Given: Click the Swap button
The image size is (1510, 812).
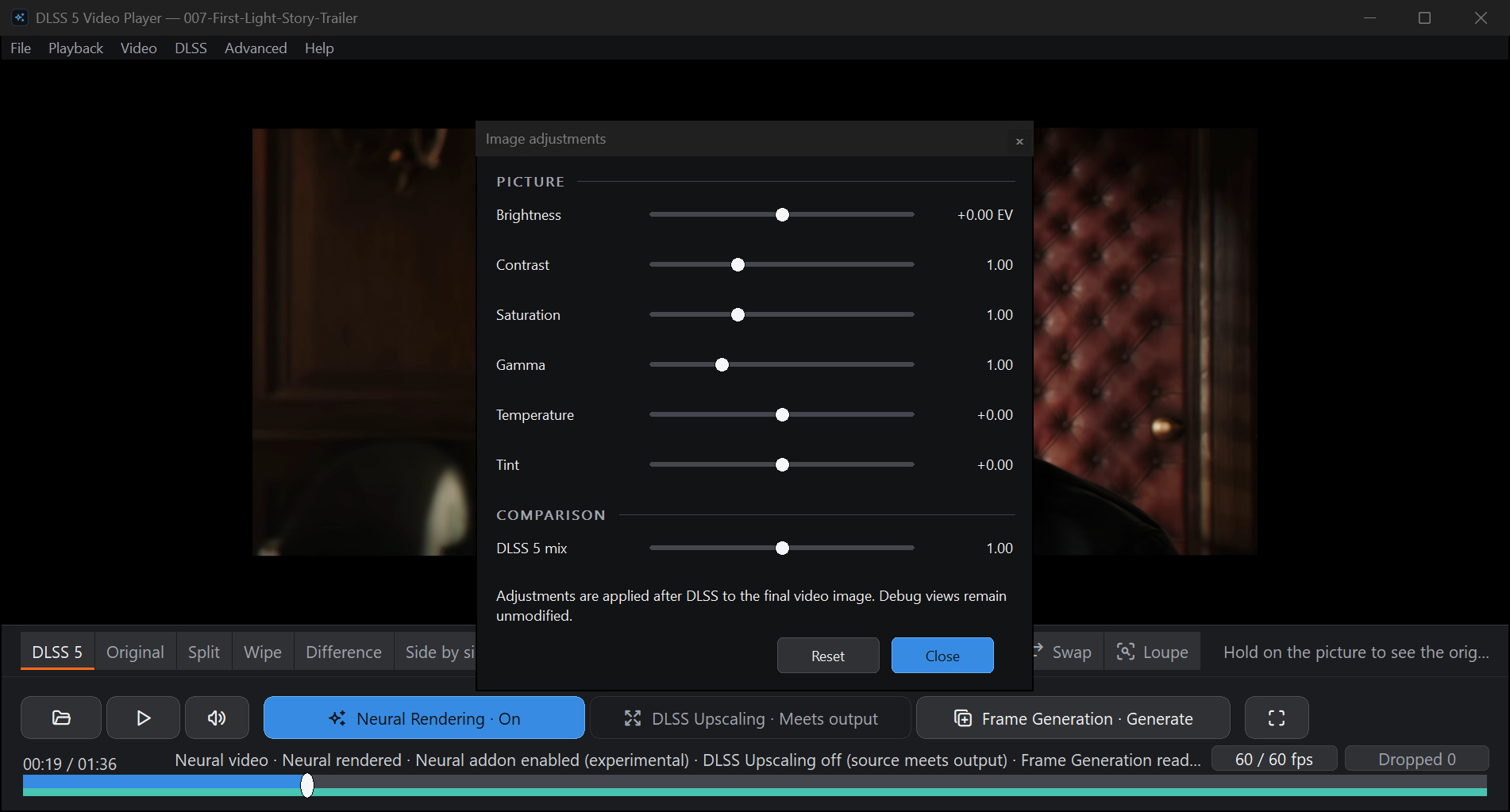Looking at the screenshot, I should [1068, 652].
